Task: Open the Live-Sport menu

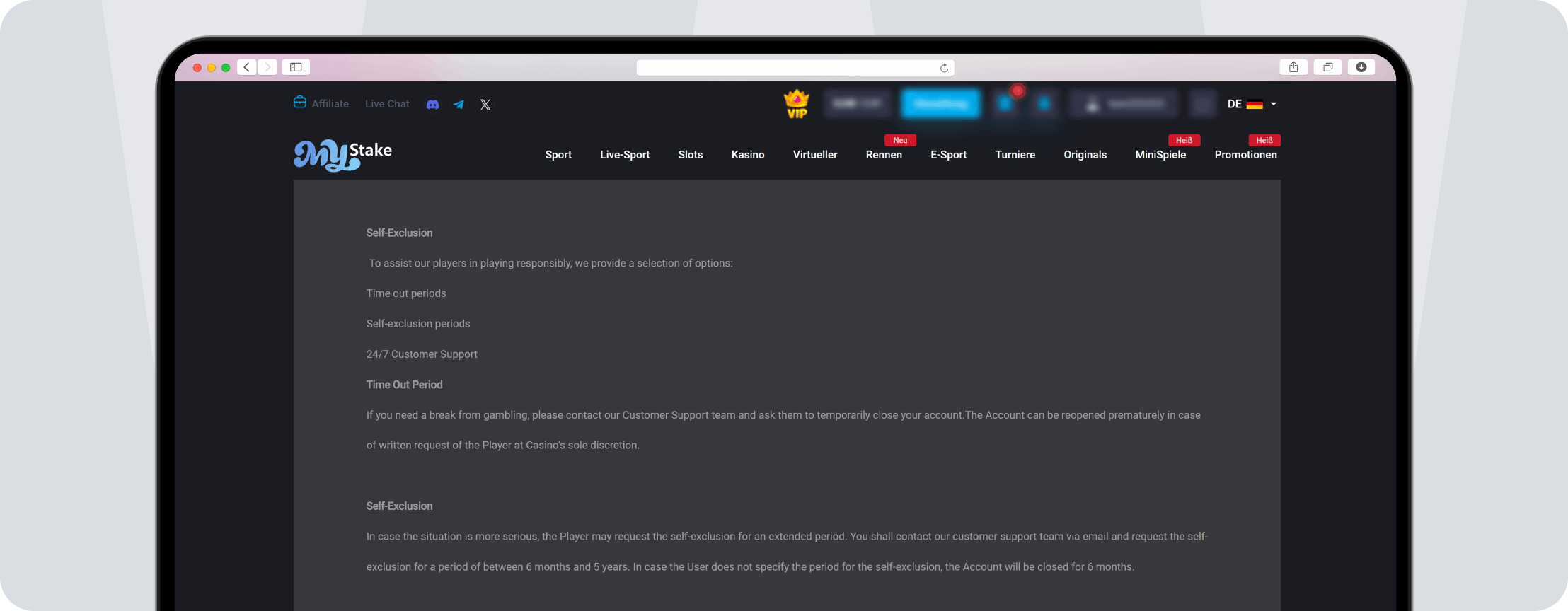Action: (625, 155)
